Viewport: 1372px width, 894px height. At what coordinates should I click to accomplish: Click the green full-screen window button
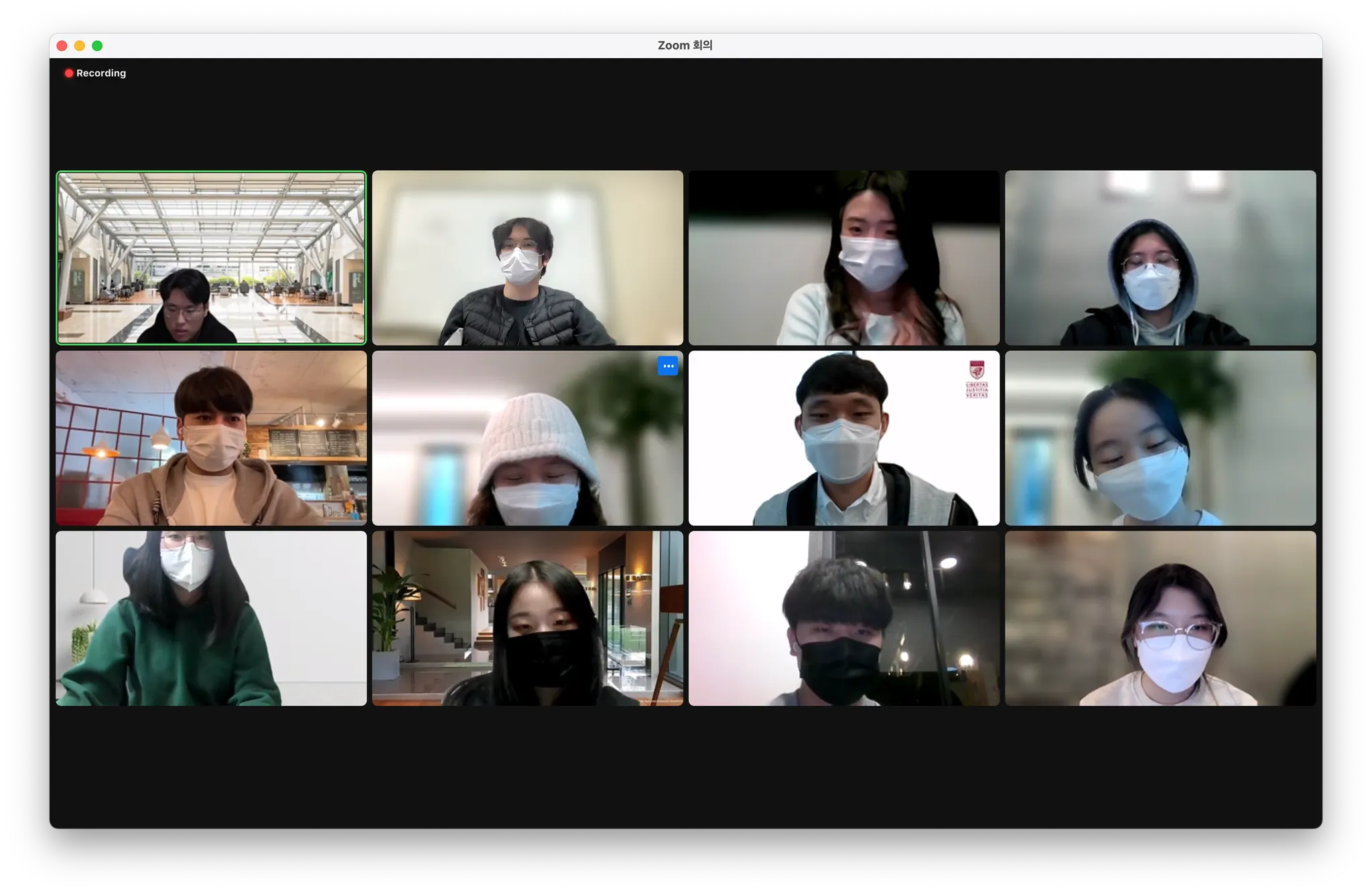[x=97, y=46]
